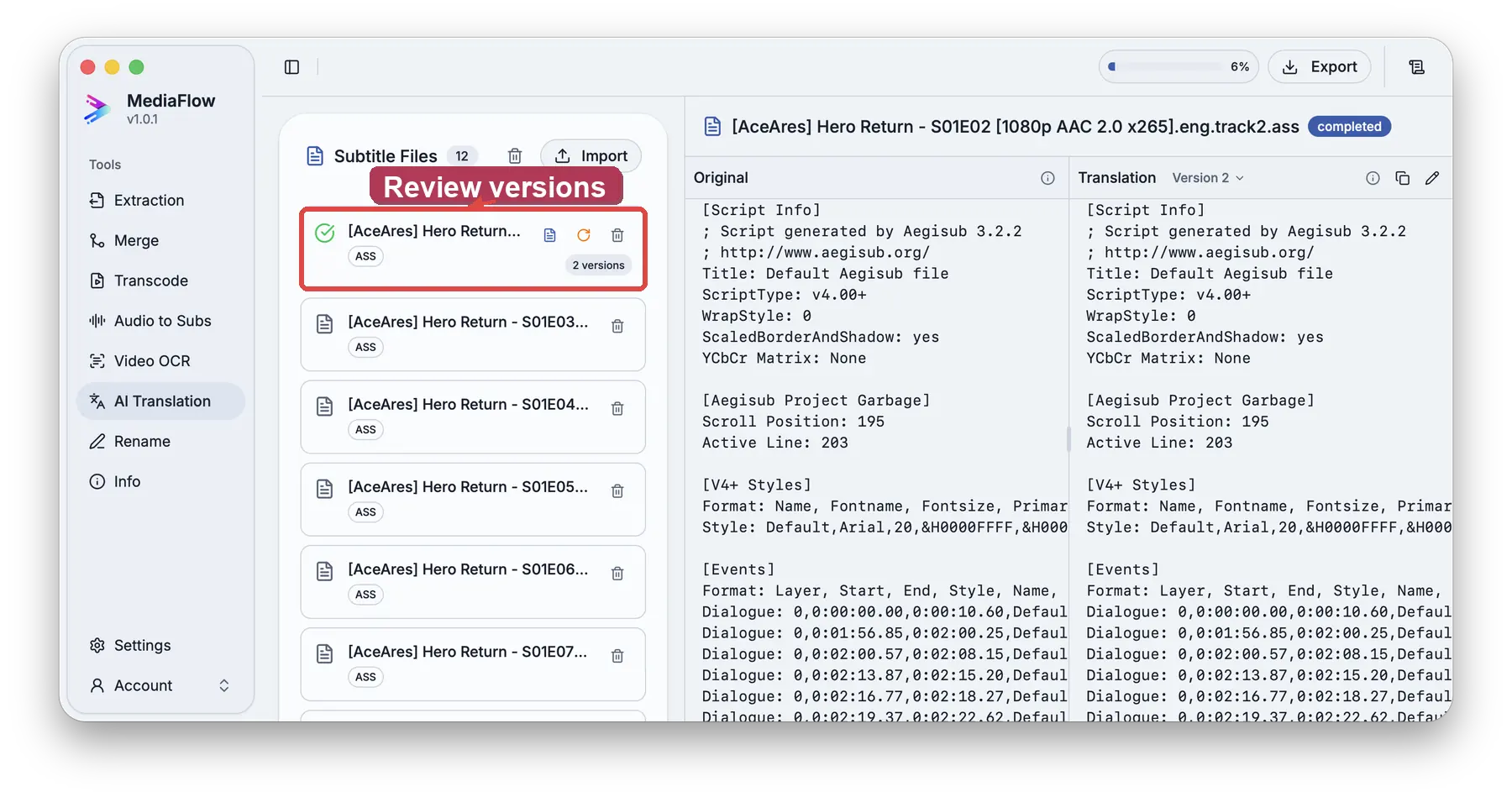Click the Subtitle Files header icon
The height and width of the screenshot is (797, 1512).
point(315,156)
